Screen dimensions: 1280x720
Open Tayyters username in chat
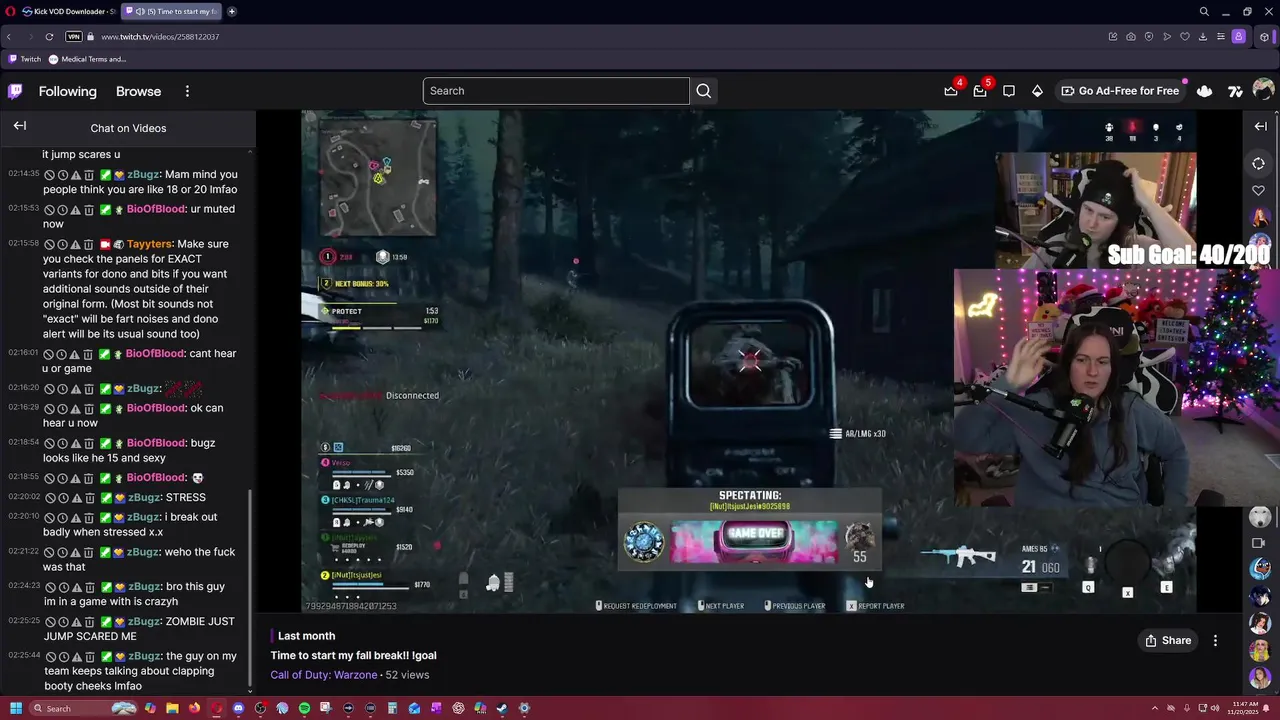click(x=150, y=244)
